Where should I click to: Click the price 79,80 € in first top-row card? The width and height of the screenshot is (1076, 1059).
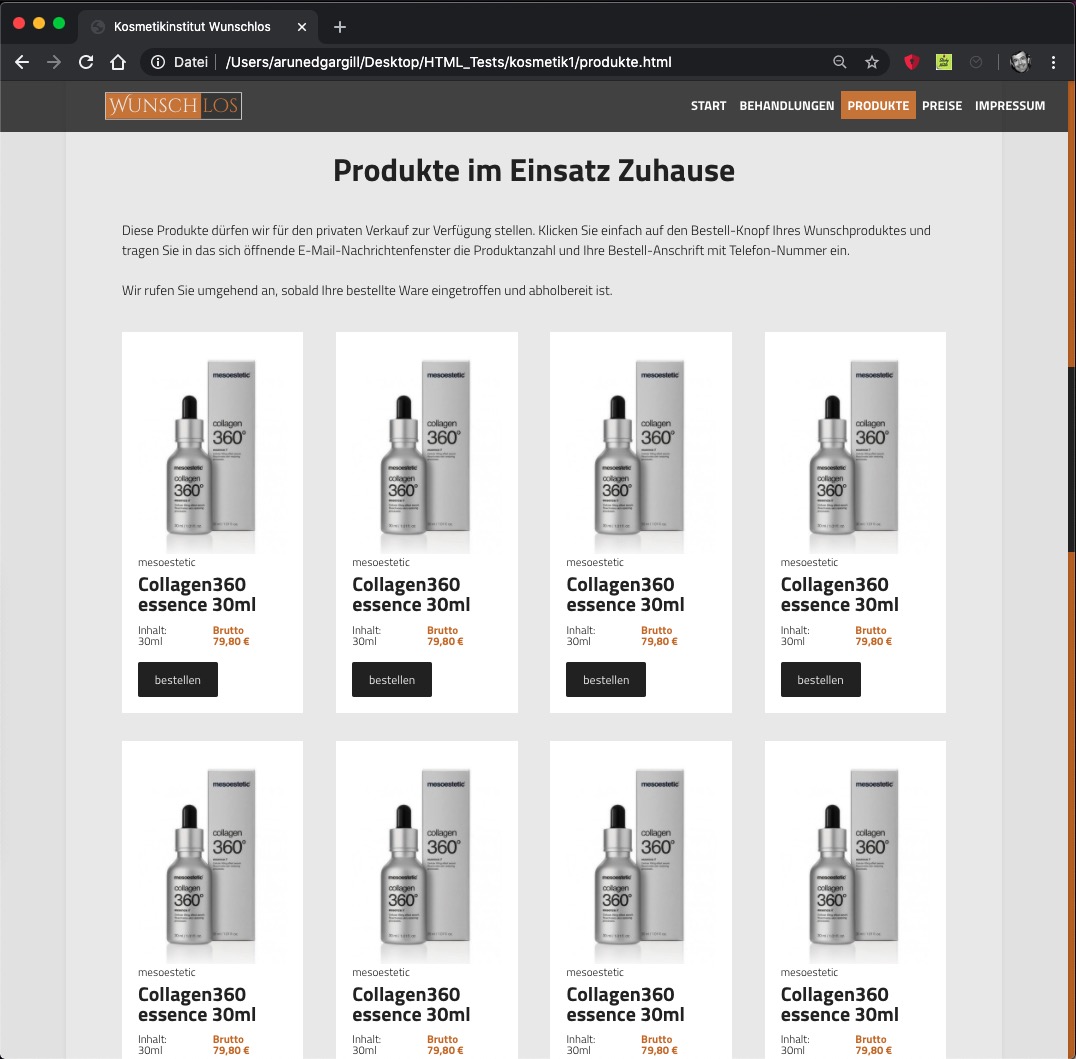[231, 642]
